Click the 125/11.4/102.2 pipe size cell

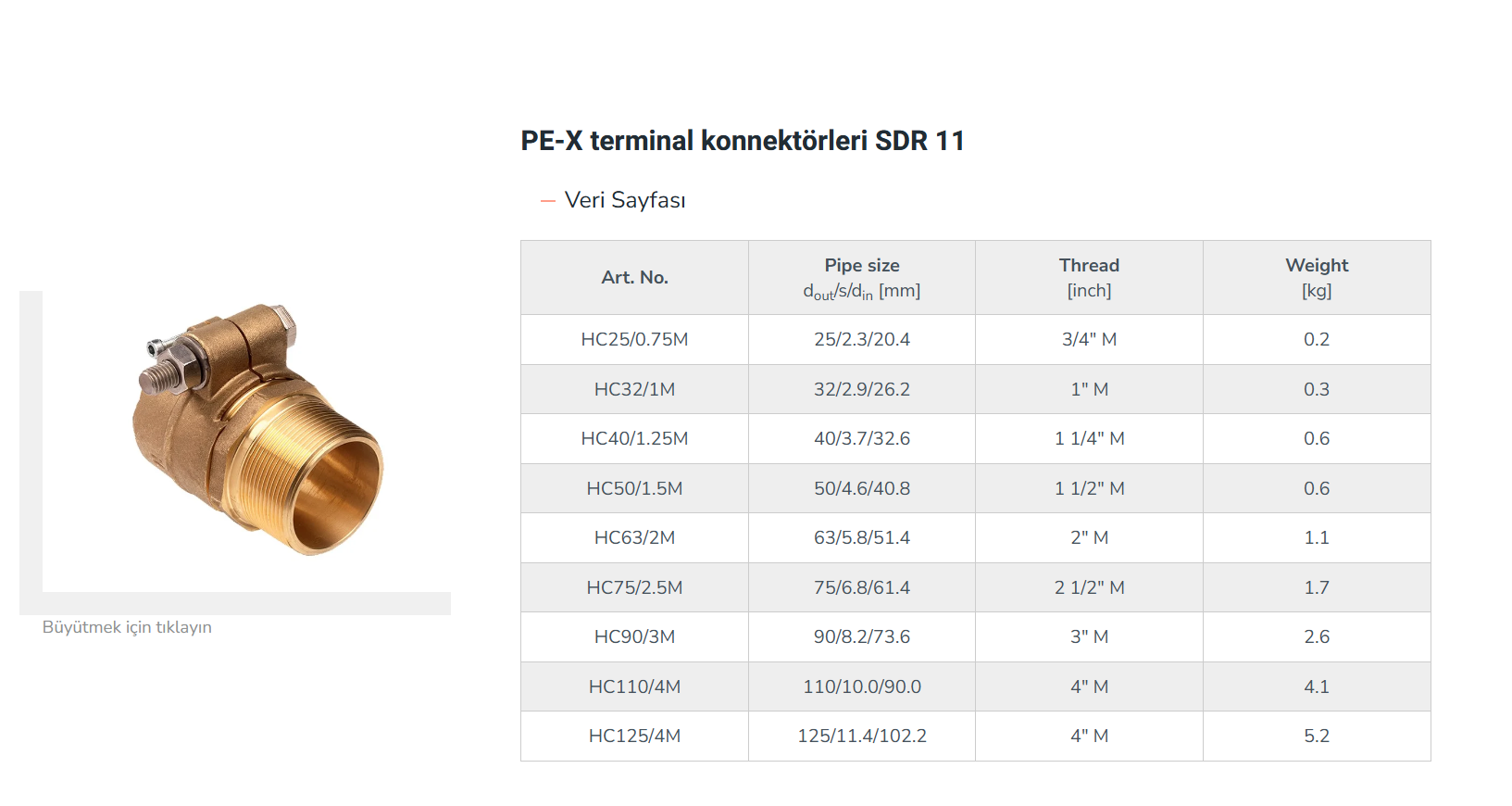coord(861,736)
